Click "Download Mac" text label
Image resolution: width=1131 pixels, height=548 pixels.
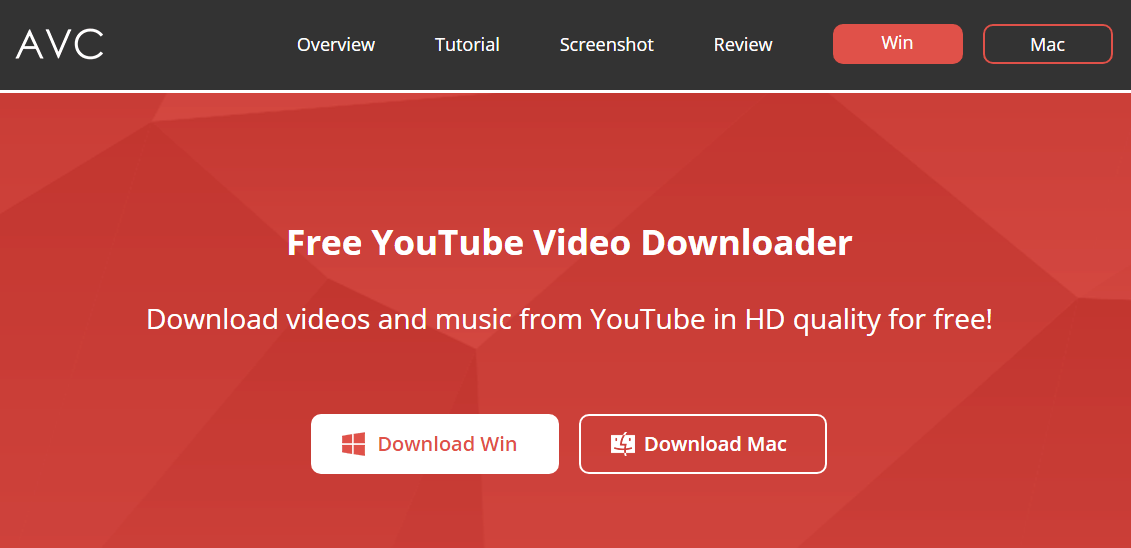tap(716, 444)
